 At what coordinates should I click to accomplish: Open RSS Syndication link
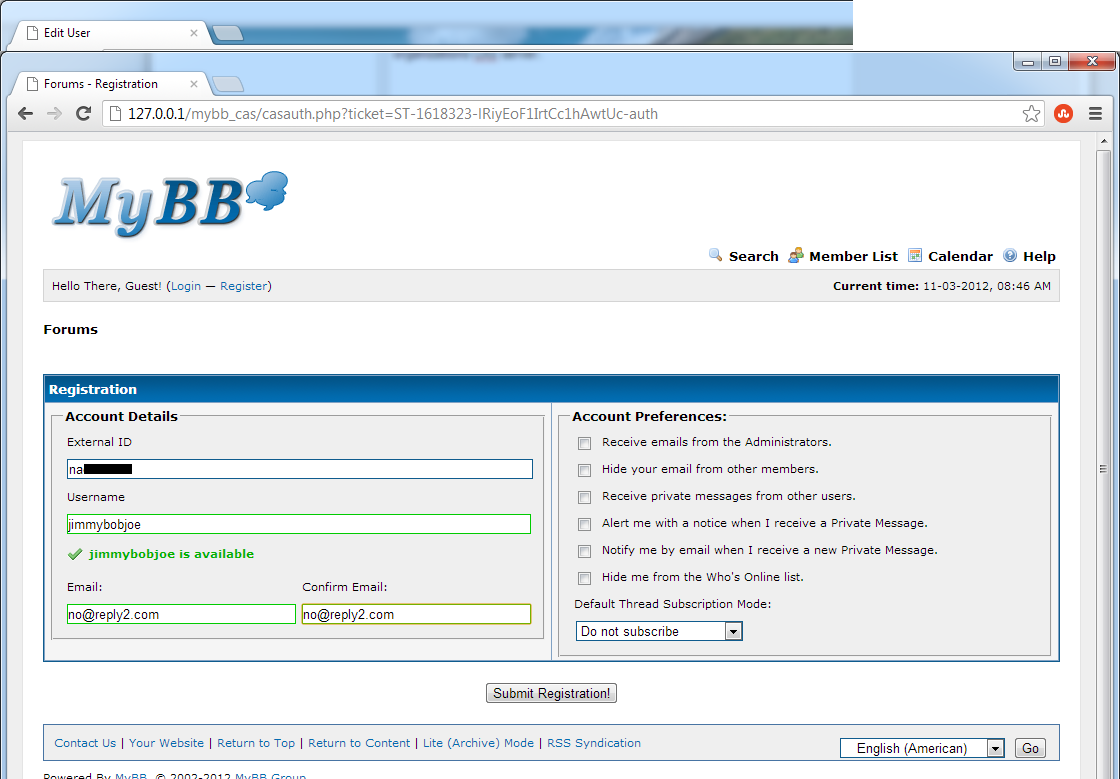[x=594, y=743]
